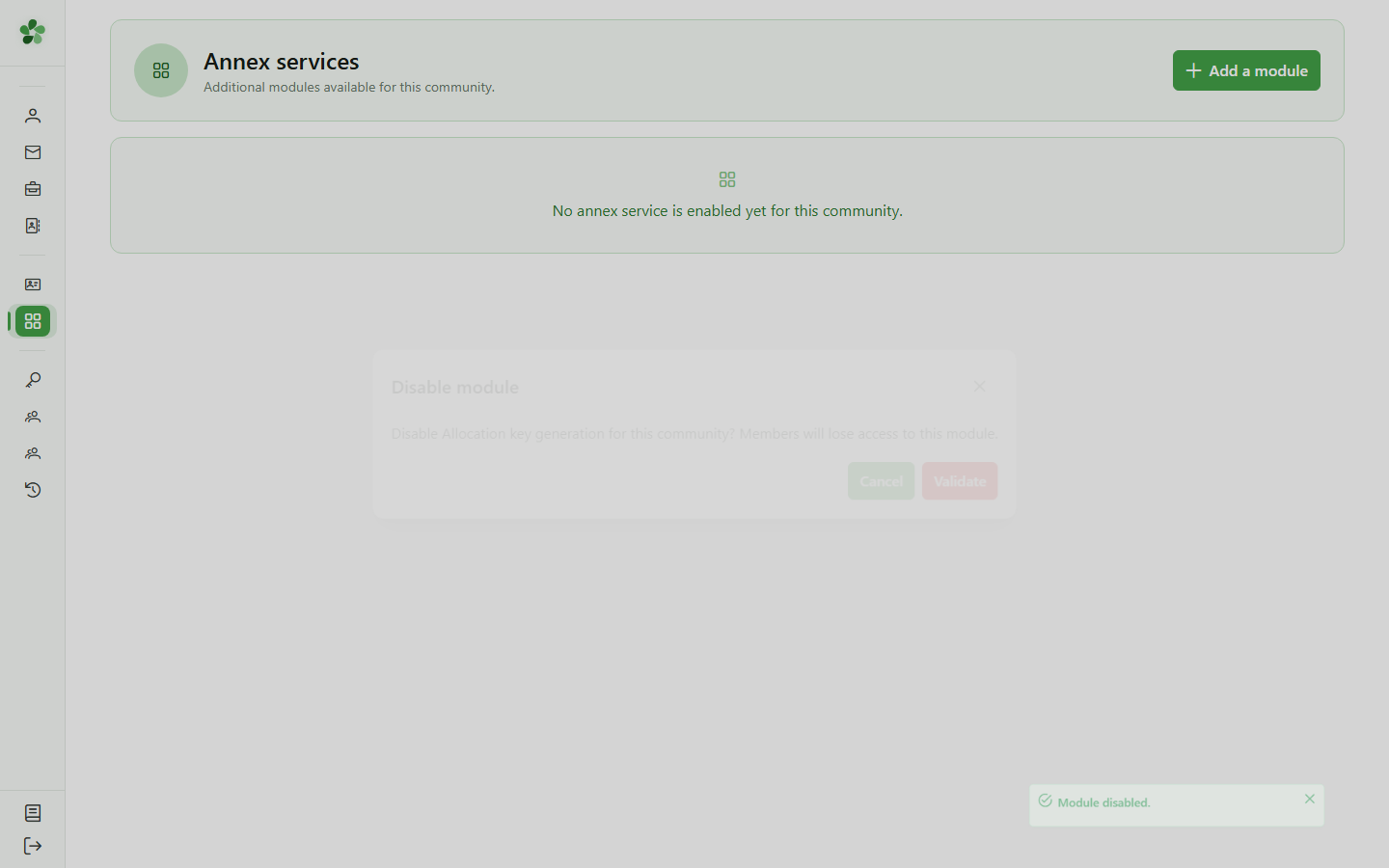Click the green clover app logo
The width and height of the screenshot is (1389, 868).
tap(33, 32)
